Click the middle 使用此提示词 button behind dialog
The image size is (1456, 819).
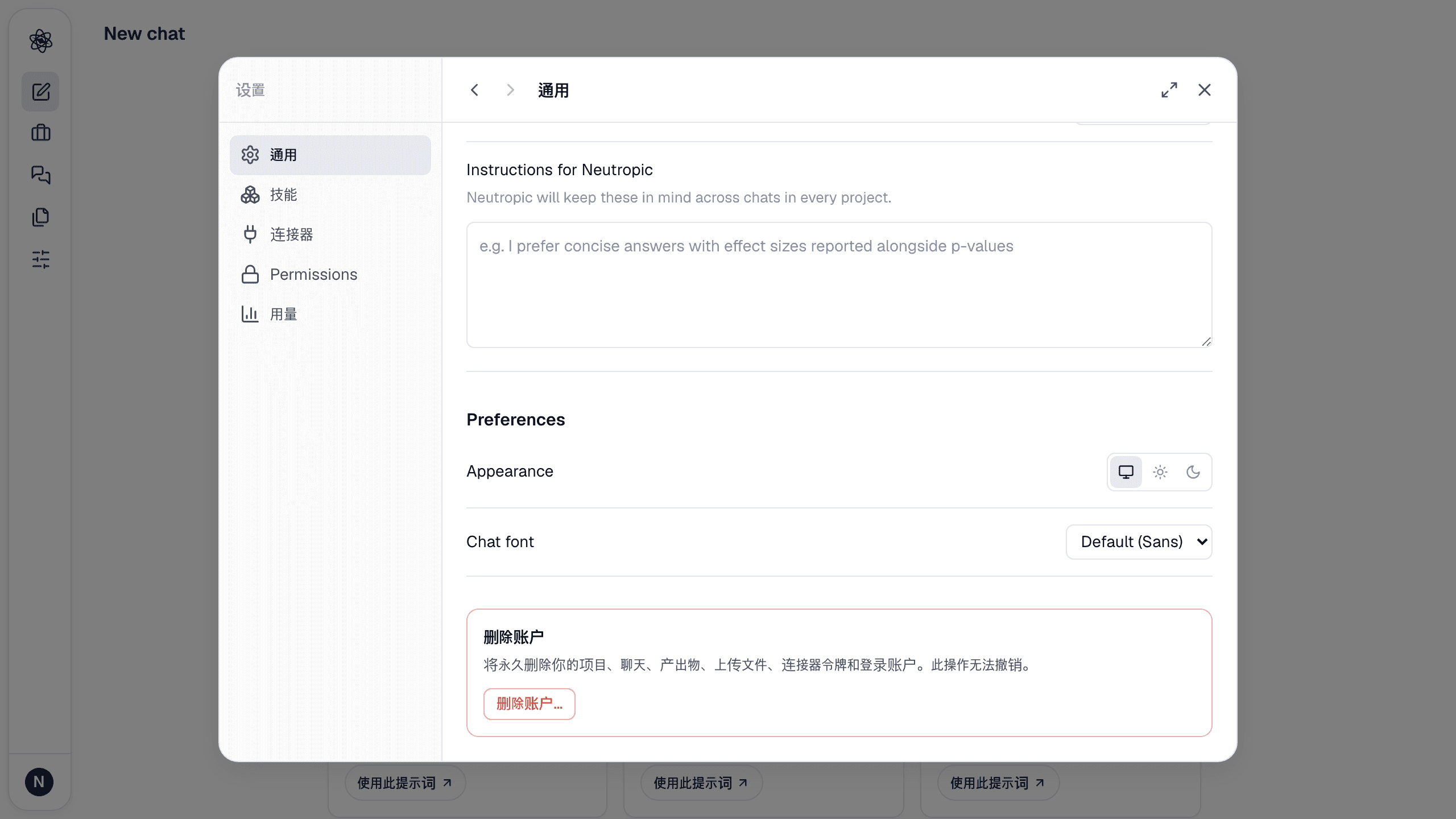tap(701, 783)
